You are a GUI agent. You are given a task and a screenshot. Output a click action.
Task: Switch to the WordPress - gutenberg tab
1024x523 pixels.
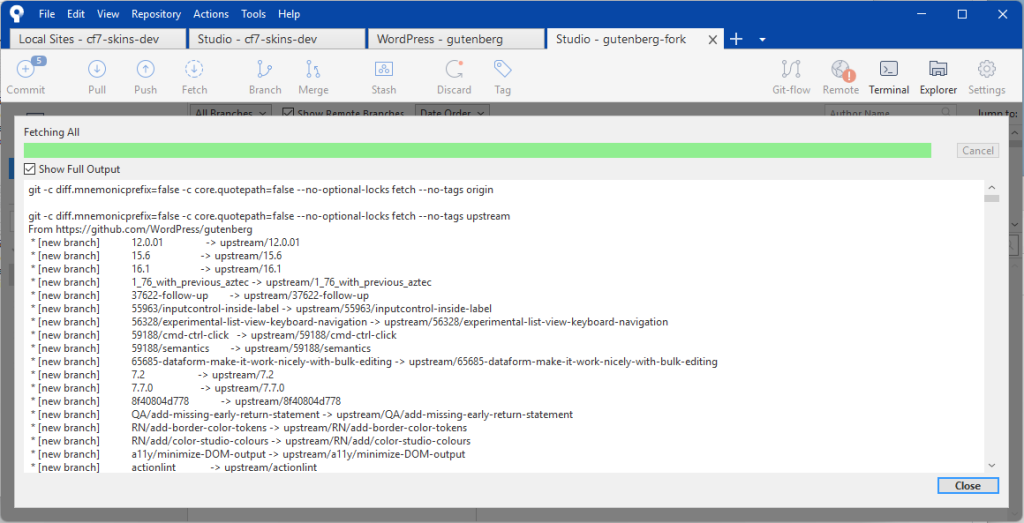(454, 39)
